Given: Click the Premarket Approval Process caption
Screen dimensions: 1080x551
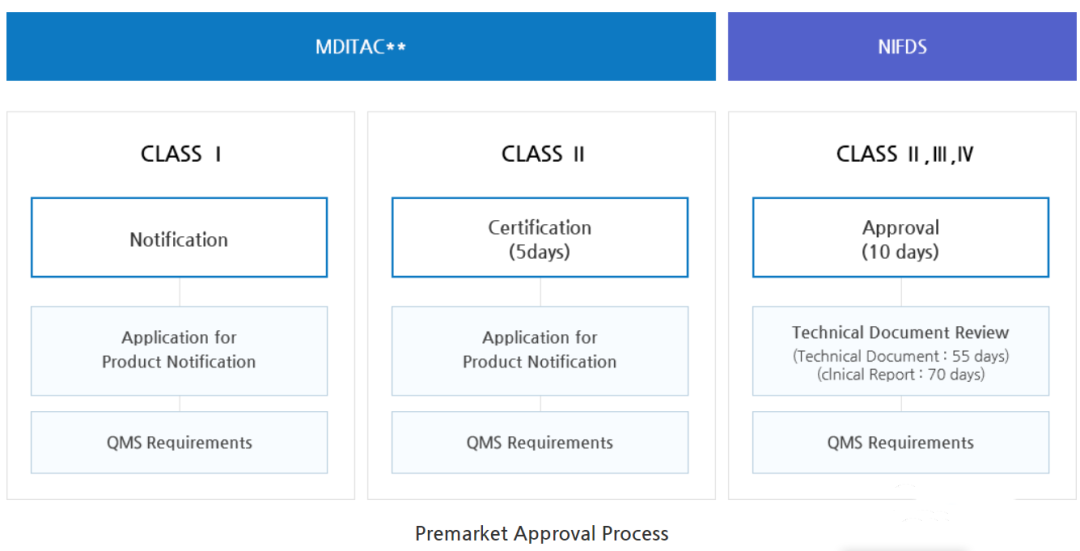Looking at the screenshot, I should click(x=541, y=533).
